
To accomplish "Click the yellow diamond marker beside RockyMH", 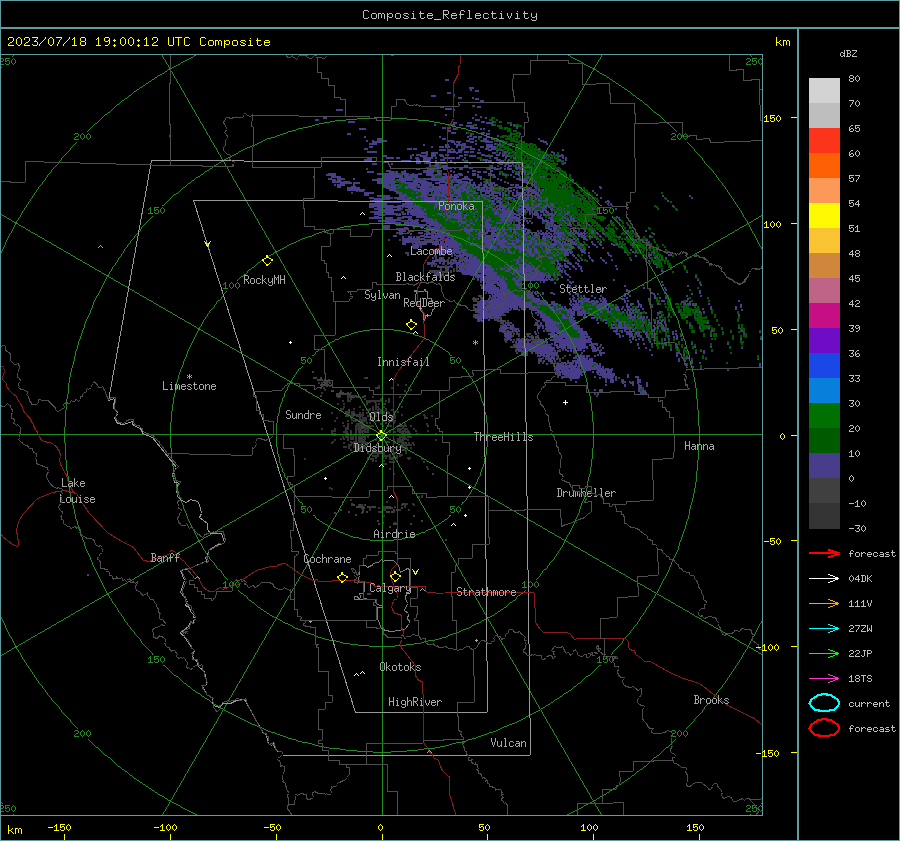I will [x=267, y=261].
